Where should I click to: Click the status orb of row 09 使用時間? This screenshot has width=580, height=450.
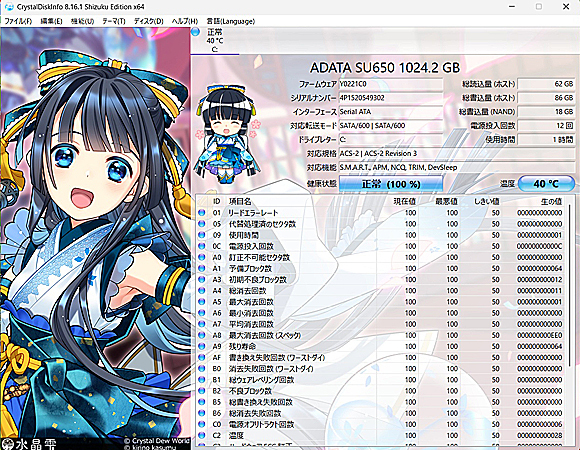pos(202,235)
